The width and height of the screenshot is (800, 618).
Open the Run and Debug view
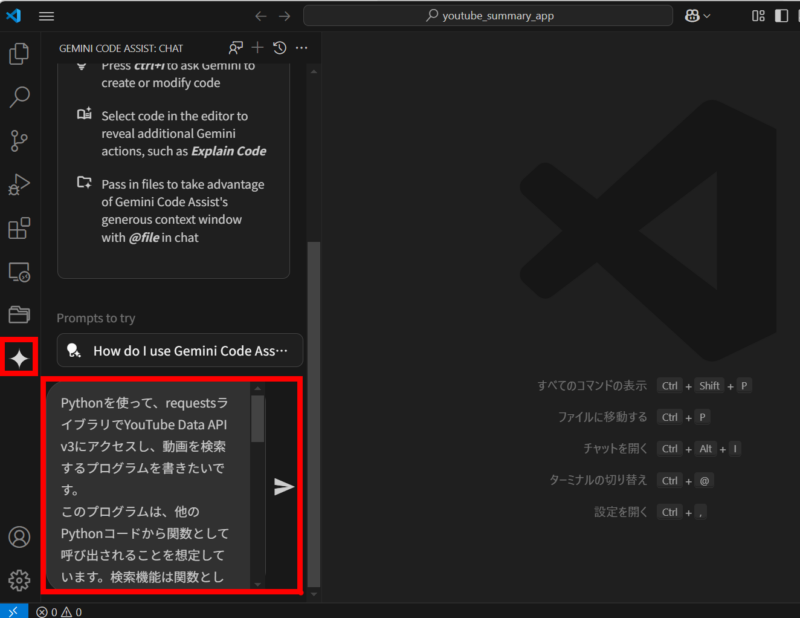[x=19, y=184]
